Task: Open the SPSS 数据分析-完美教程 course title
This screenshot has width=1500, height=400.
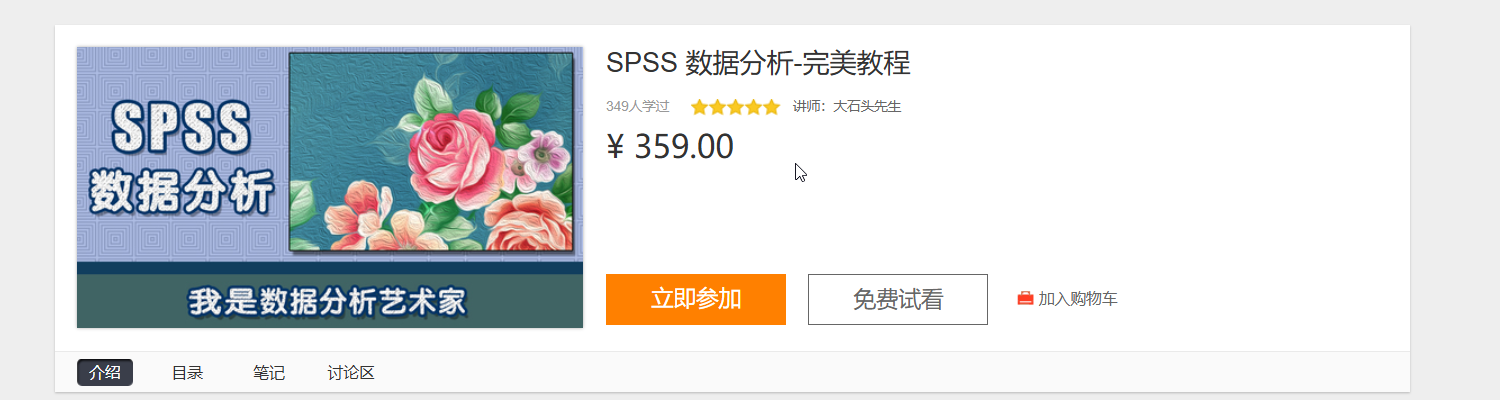Action: (758, 63)
